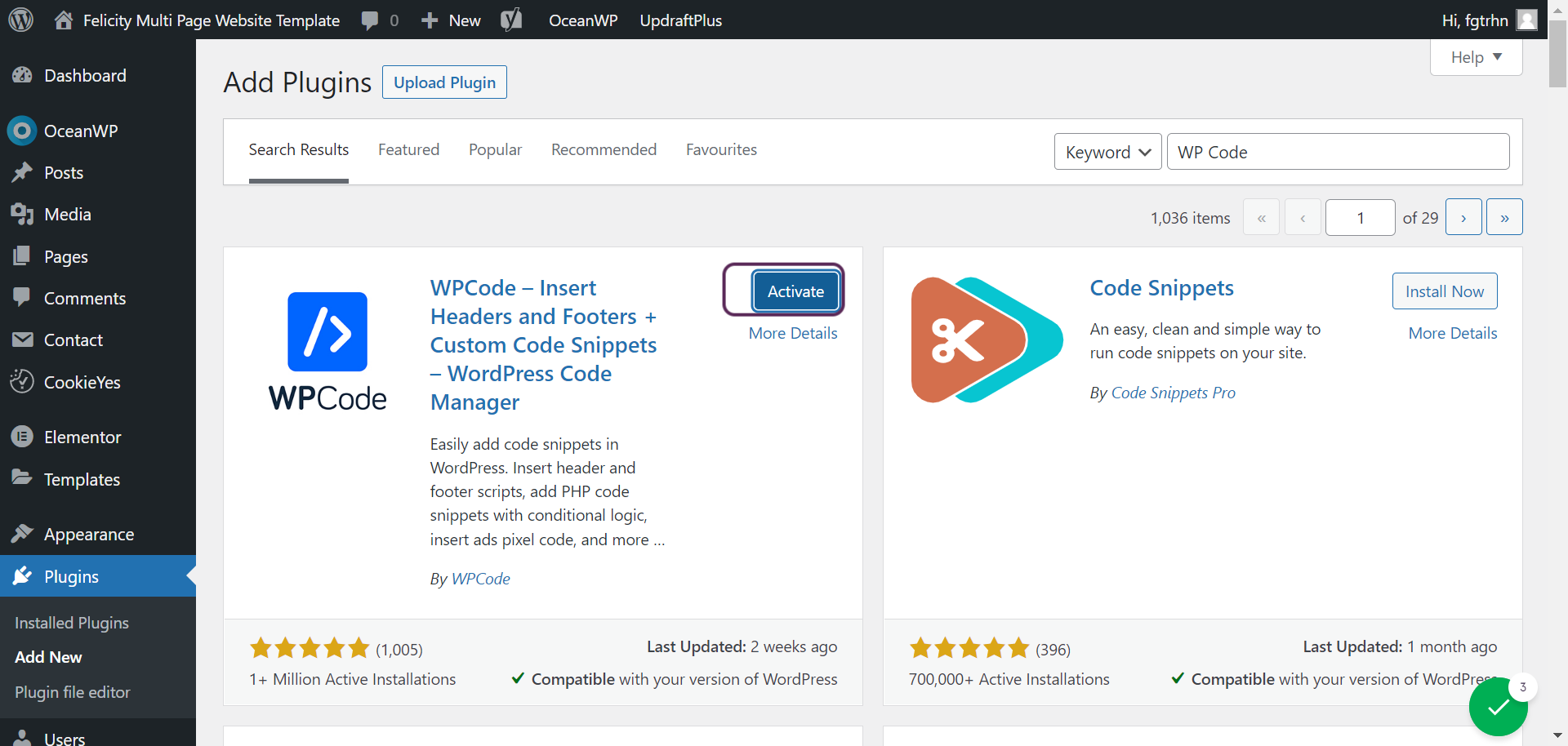1568x746 pixels.
Task: Open Installed Plugins submenu item
Action: 72,623
